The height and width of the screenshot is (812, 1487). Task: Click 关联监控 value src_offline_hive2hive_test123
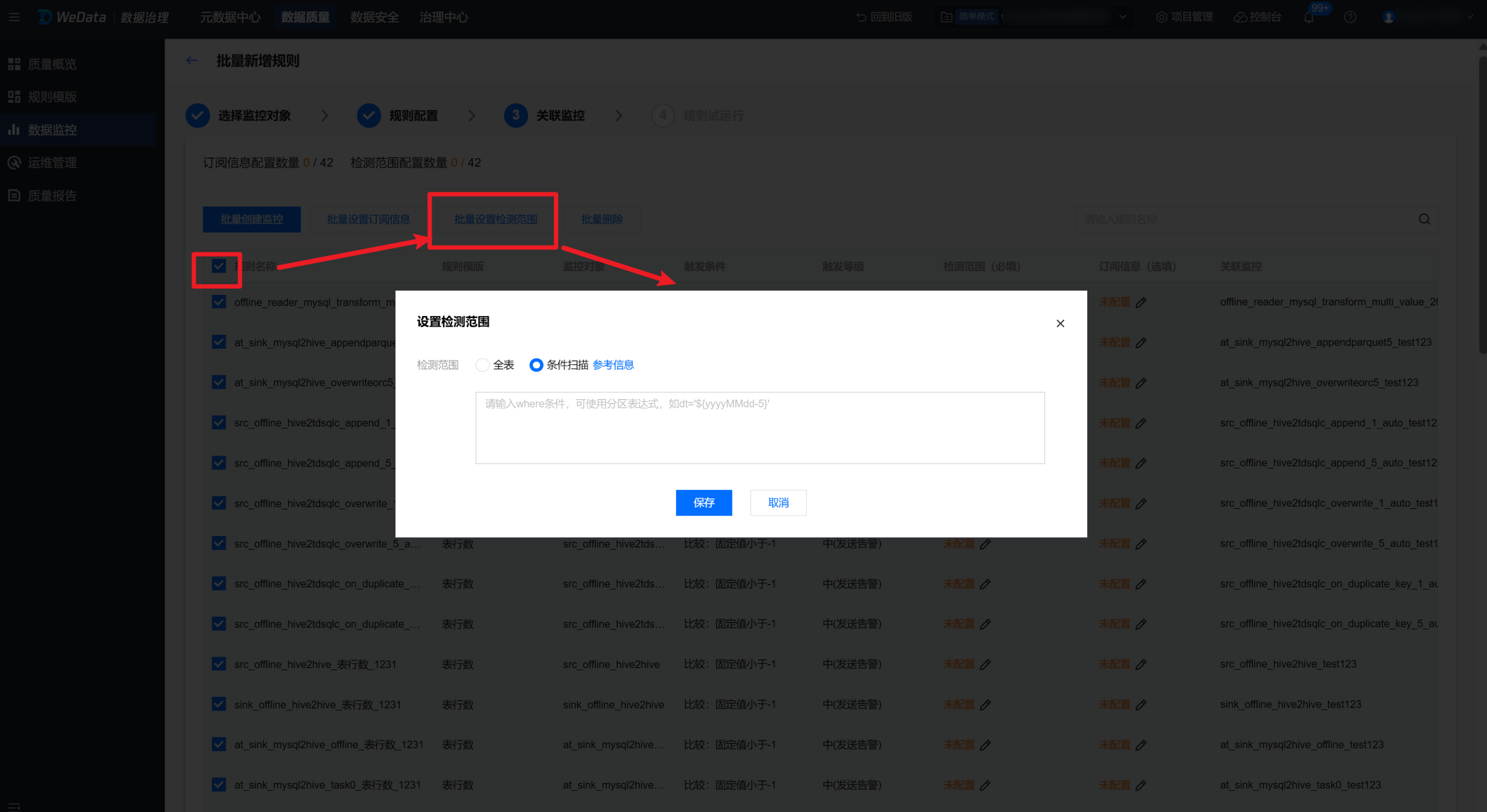[1288, 664]
